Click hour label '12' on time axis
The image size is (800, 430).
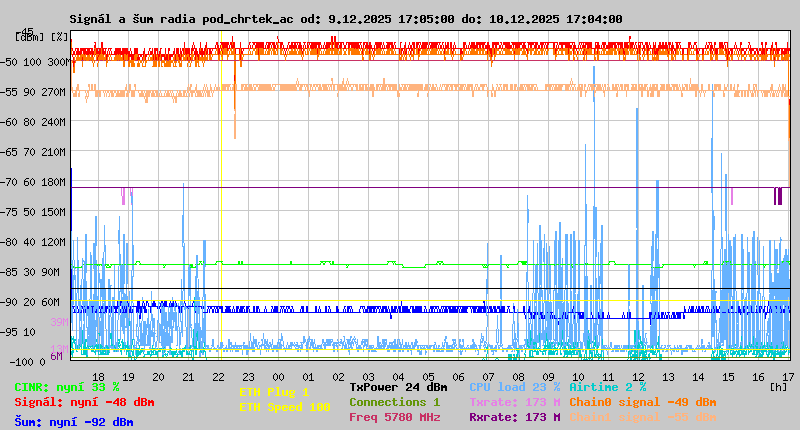[638, 377]
